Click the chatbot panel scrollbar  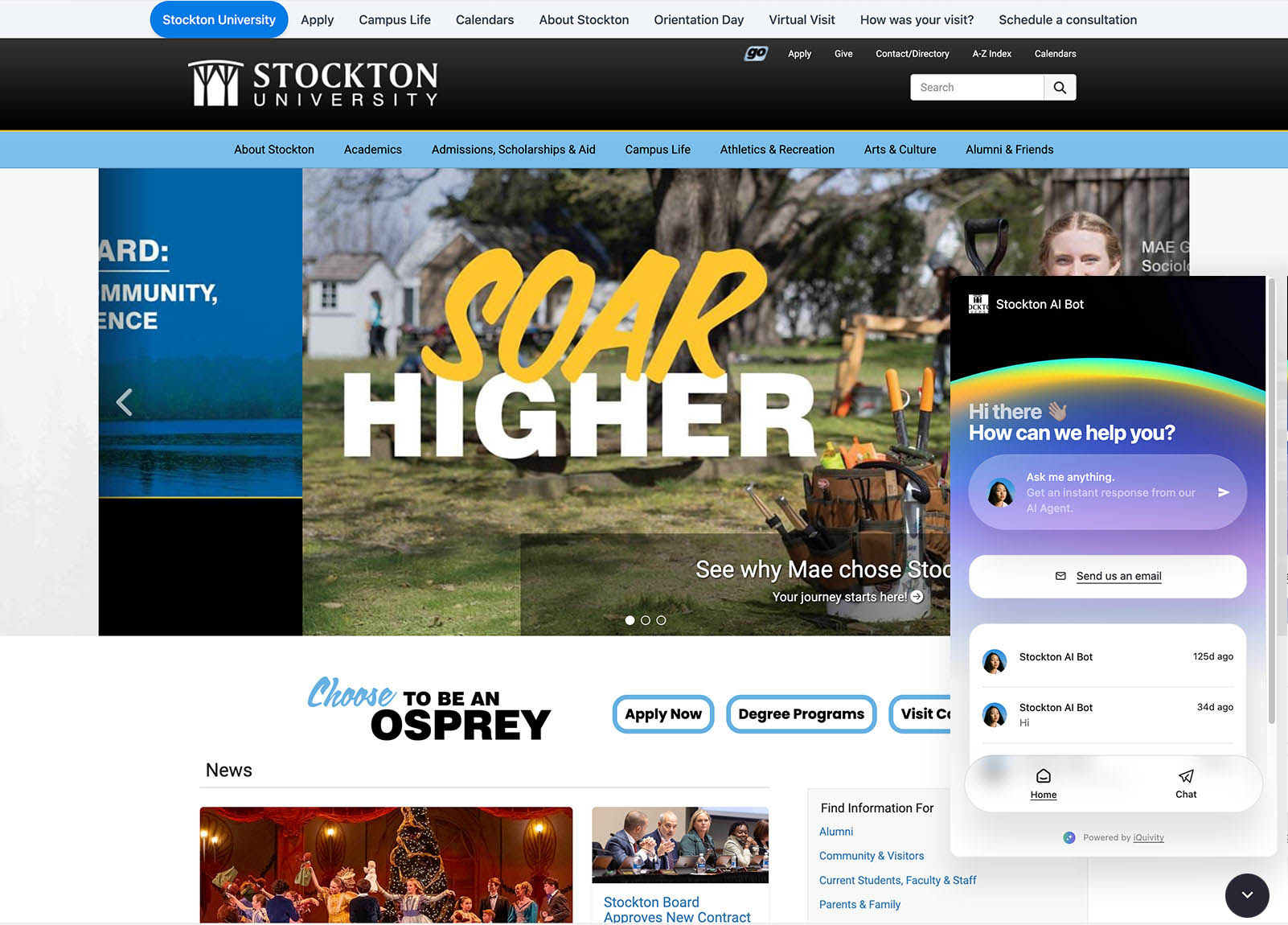pyautogui.click(x=1271, y=499)
